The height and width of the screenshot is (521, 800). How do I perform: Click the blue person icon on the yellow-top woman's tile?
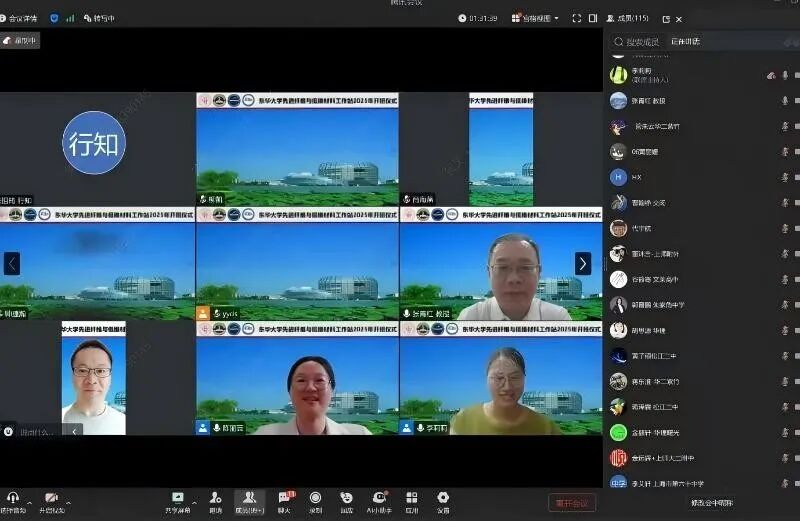[x=407, y=428]
